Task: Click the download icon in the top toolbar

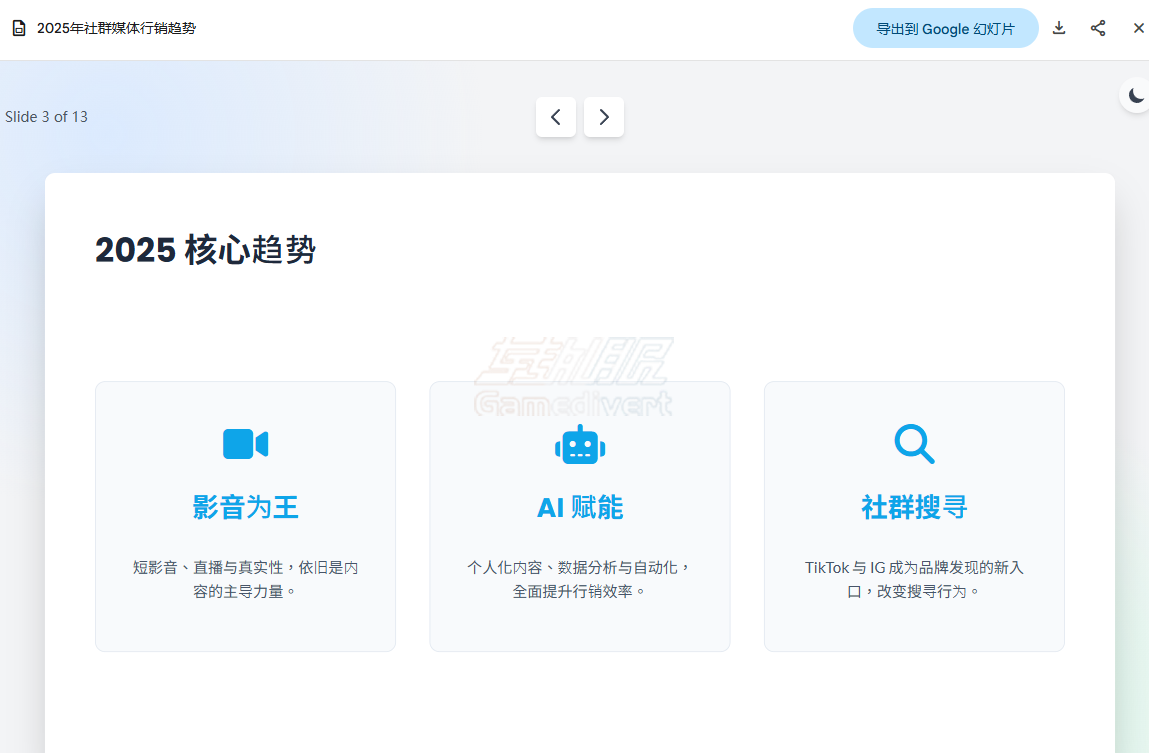Action: point(1059,28)
